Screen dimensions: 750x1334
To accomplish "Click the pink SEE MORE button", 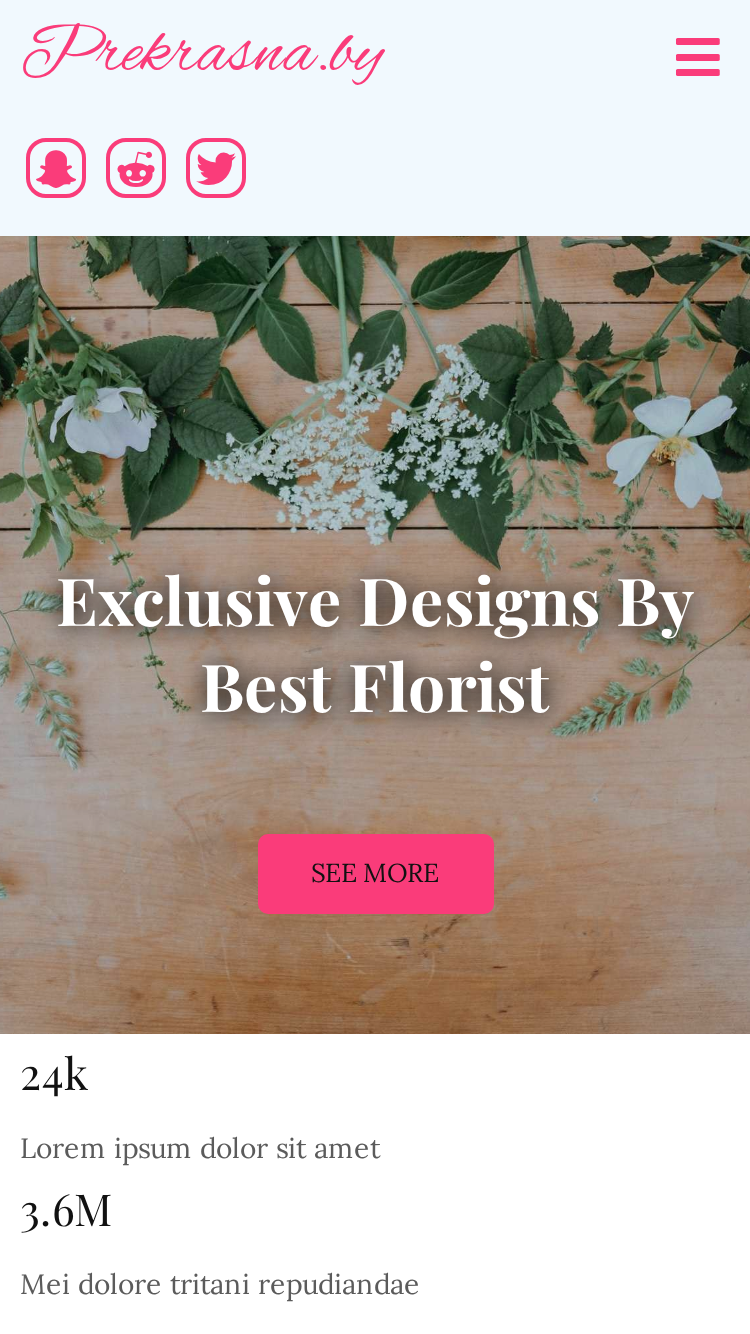I will [x=375, y=873].
